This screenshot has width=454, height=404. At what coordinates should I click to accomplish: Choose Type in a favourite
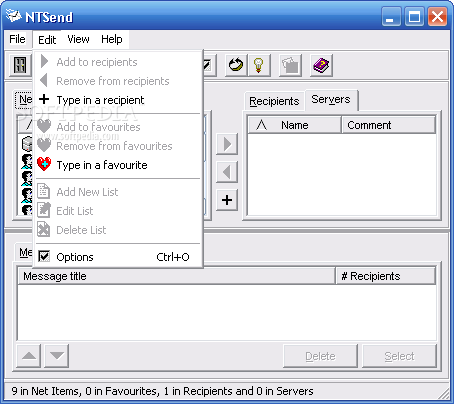pos(118,165)
